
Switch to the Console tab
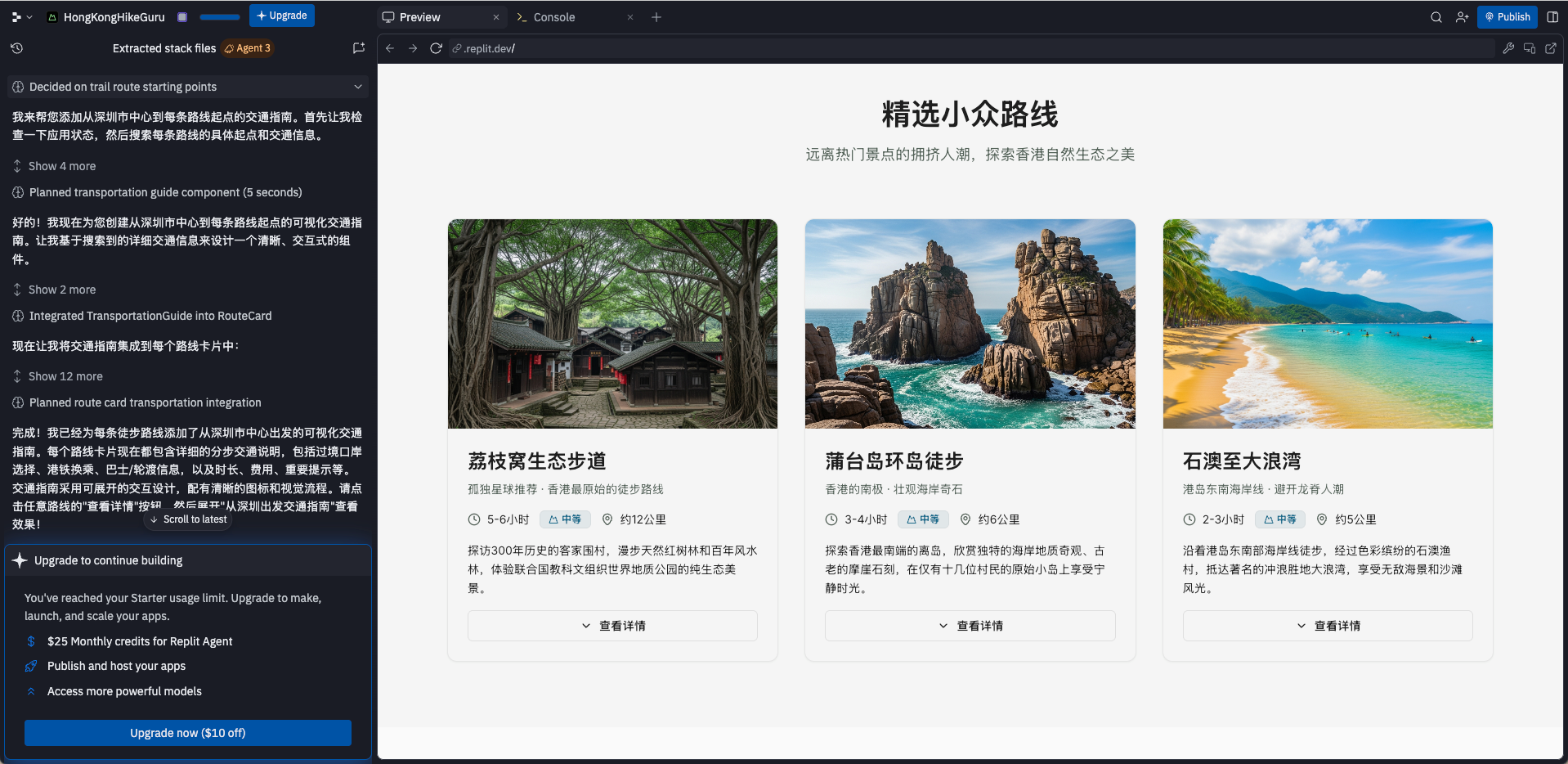(553, 17)
